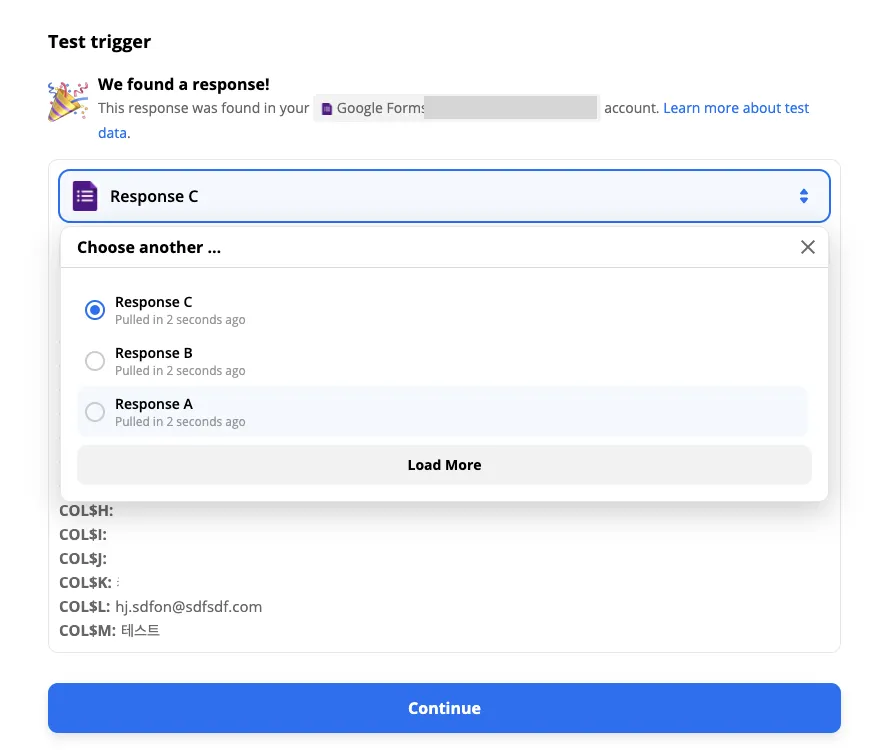
Task: Select the Response A radio button
Action: pos(95,412)
